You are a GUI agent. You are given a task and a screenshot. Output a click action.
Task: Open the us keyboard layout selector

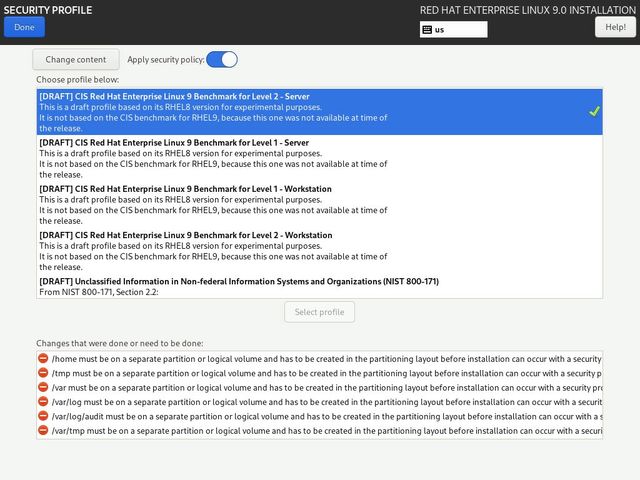point(453,29)
